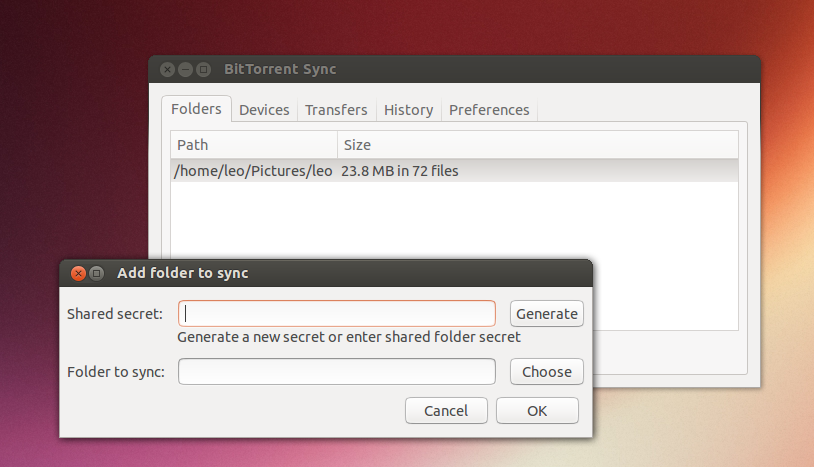814x467 pixels.
Task: Click the Folder to sync input field
Action: (x=336, y=372)
